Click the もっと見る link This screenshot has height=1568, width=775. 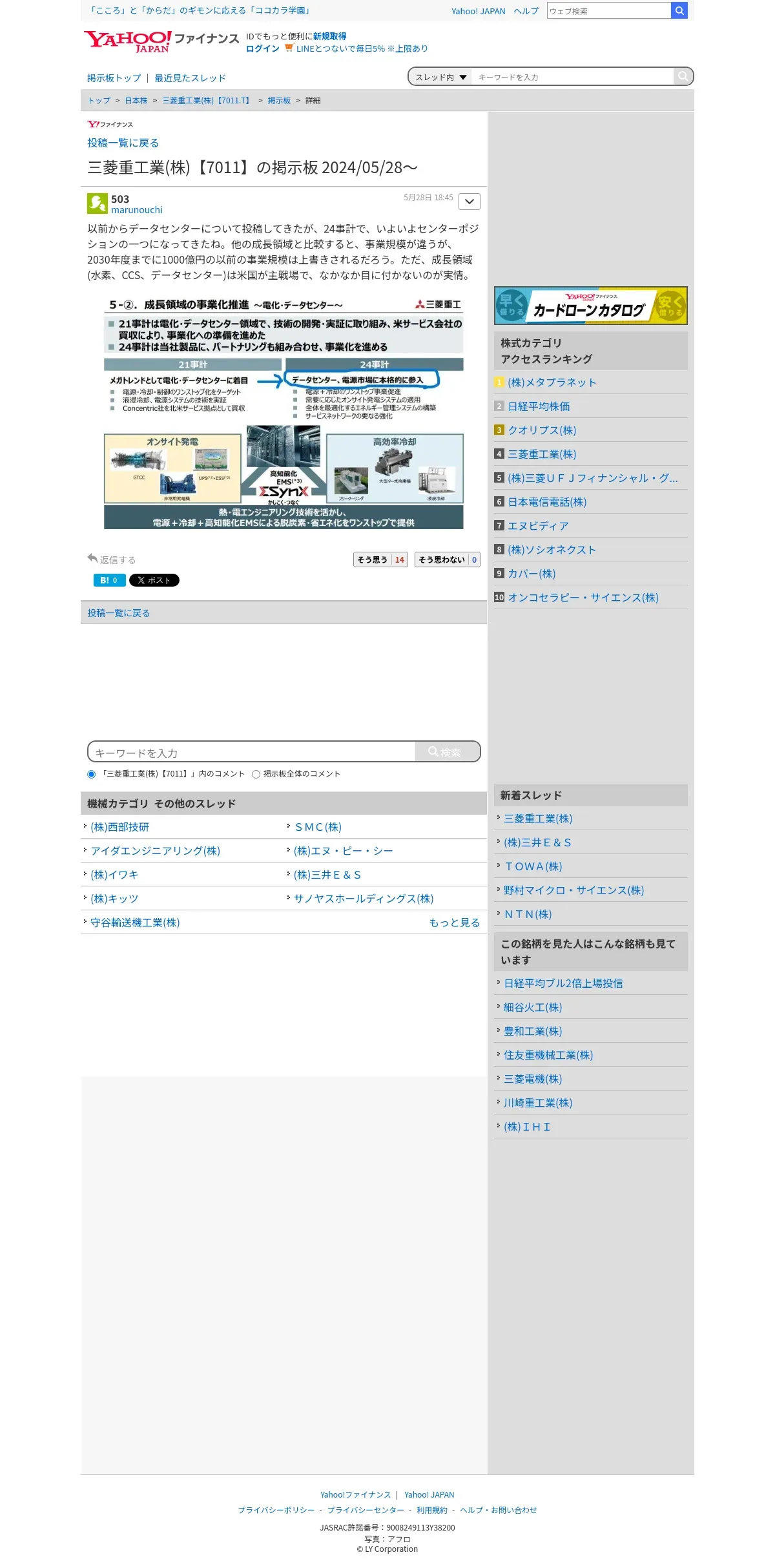pos(455,923)
